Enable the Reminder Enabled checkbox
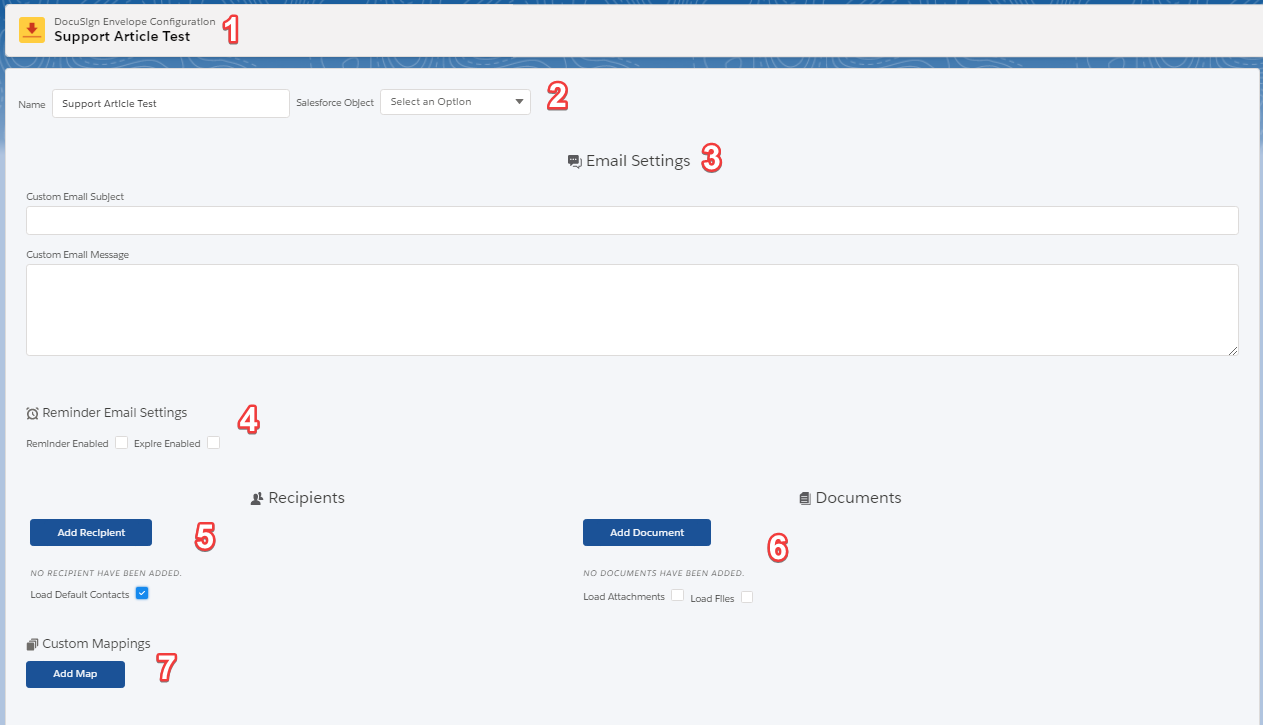This screenshot has width=1263, height=725. [x=121, y=442]
